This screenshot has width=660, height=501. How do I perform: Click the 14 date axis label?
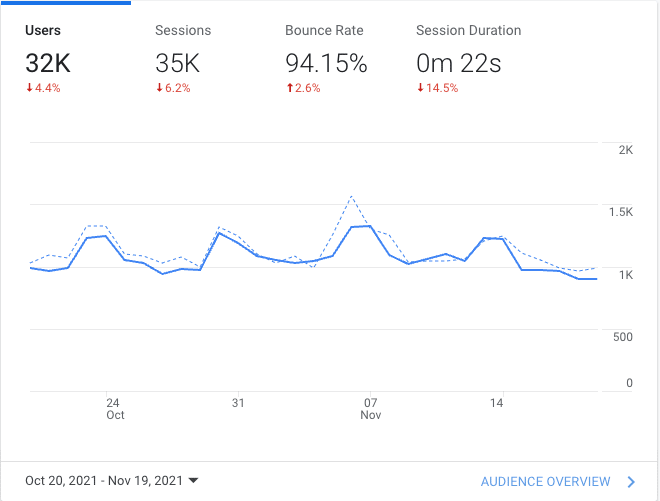(x=497, y=403)
